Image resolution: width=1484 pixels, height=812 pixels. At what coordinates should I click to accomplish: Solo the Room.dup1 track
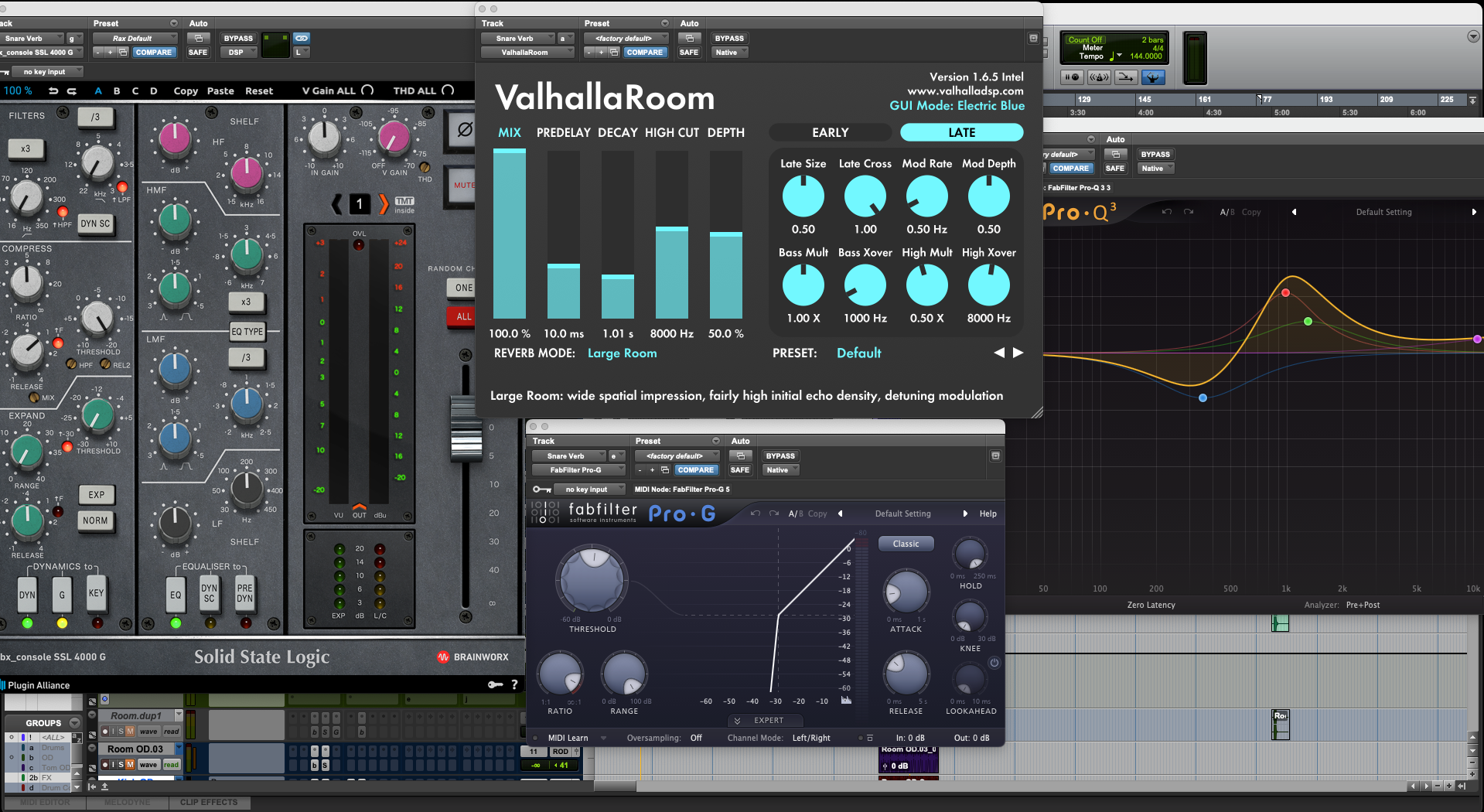point(121,731)
